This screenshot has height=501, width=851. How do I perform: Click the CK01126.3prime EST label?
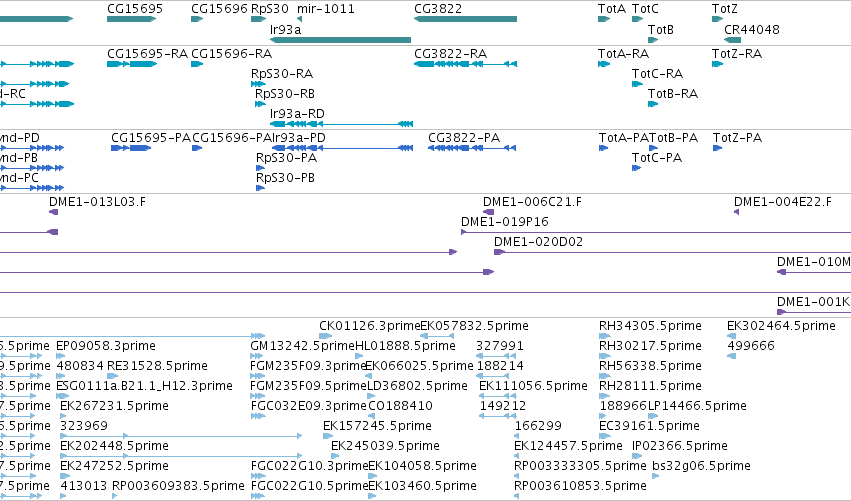pyautogui.click(x=370, y=326)
